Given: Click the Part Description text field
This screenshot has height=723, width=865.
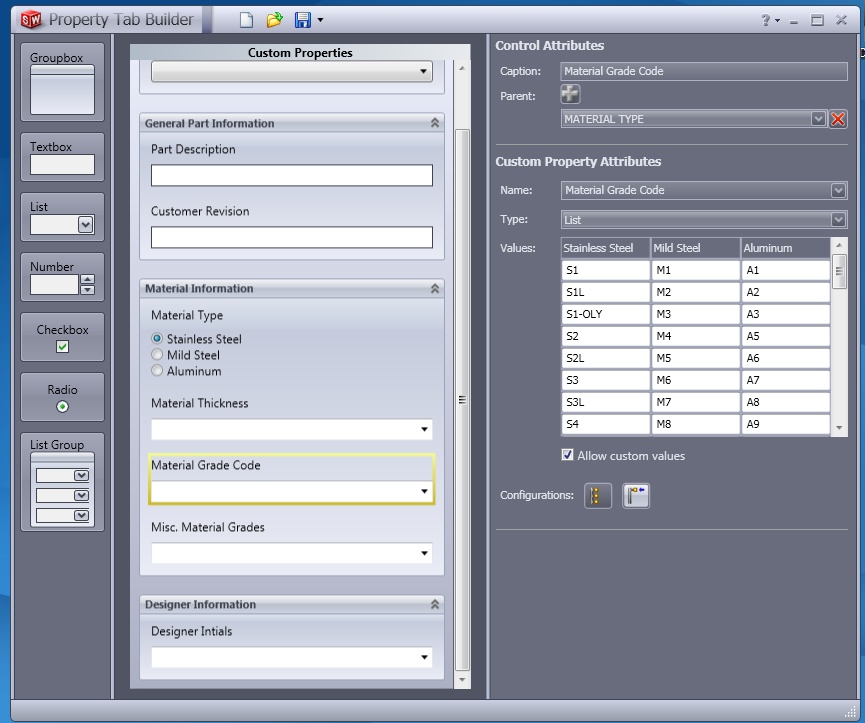Looking at the screenshot, I should 292,175.
